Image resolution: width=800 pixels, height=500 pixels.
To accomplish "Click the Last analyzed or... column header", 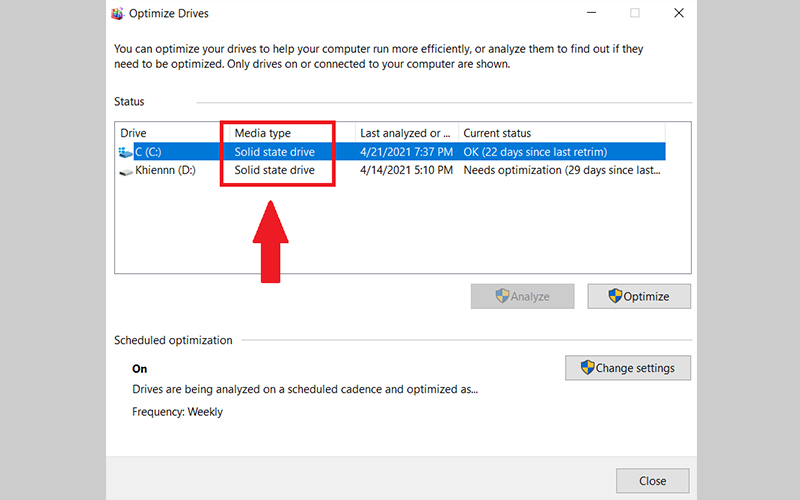I will click(x=405, y=133).
